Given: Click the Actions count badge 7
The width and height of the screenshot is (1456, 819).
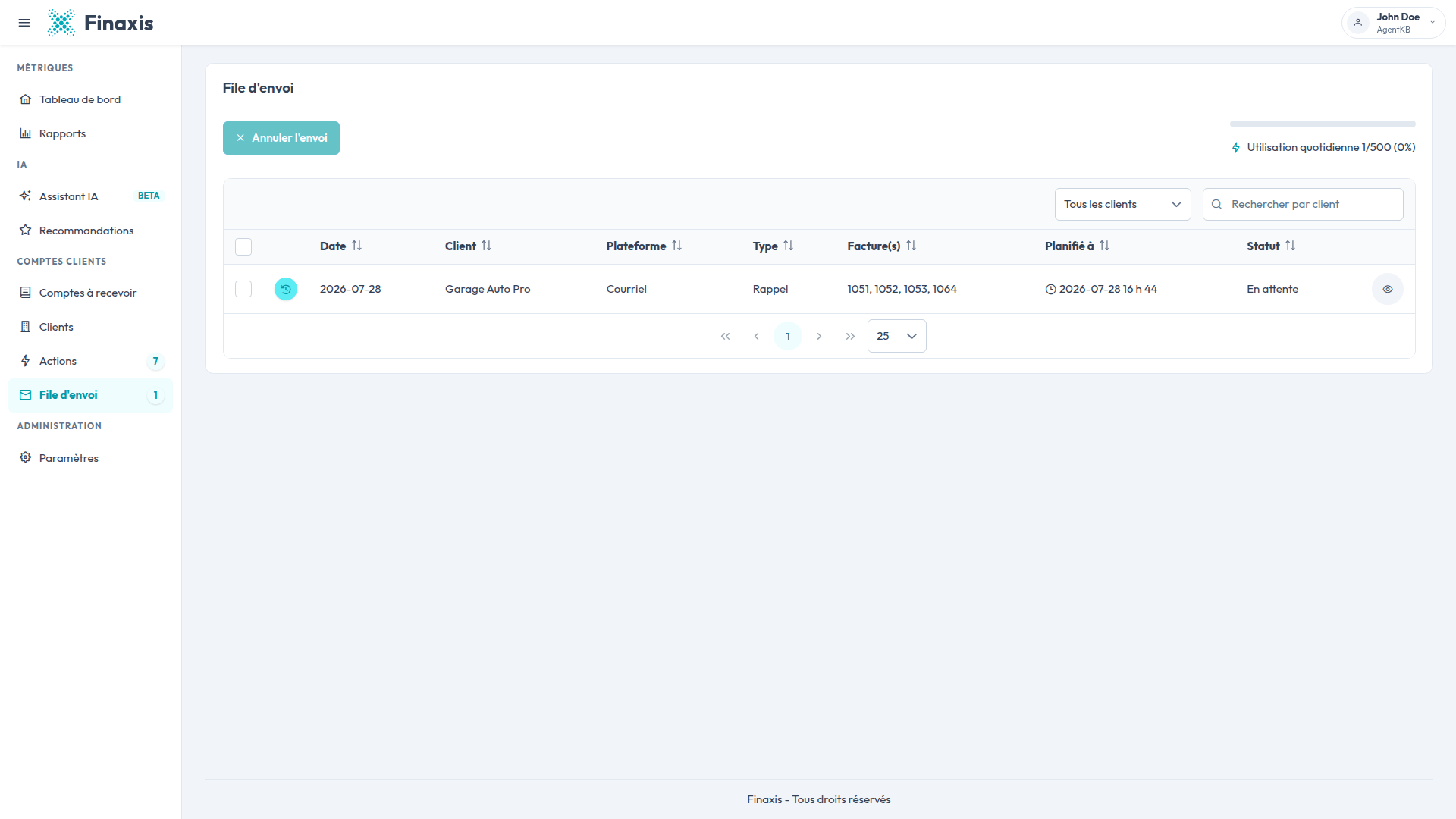Looking at the screenshot, I should (155, 361).
